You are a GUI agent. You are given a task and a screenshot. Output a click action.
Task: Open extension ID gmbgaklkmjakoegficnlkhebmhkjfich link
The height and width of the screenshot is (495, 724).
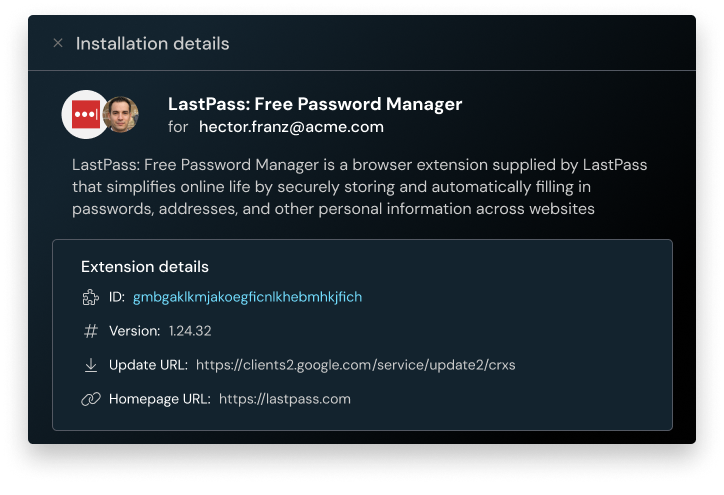247,296
